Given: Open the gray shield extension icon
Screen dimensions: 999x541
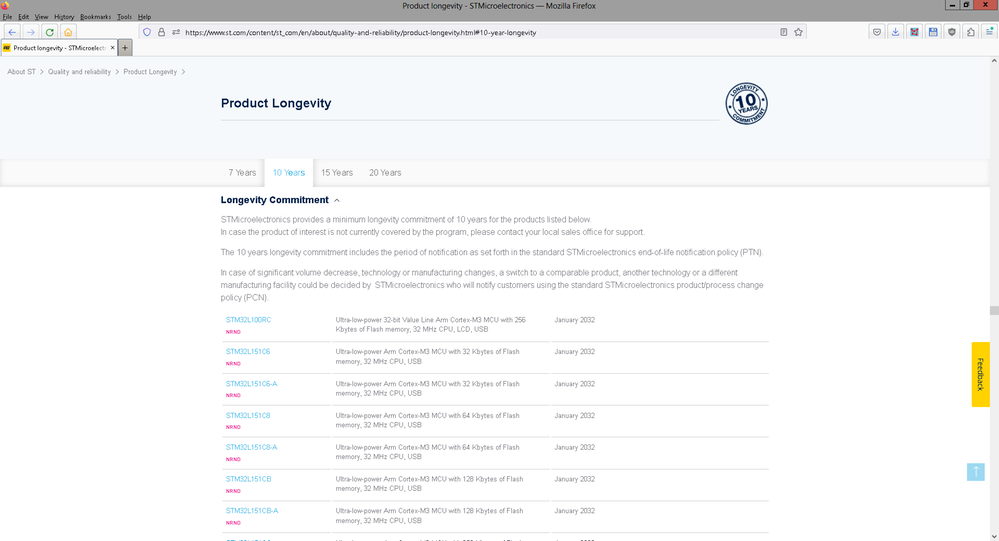Looking at the screenshot, I should tap(952, 32).
